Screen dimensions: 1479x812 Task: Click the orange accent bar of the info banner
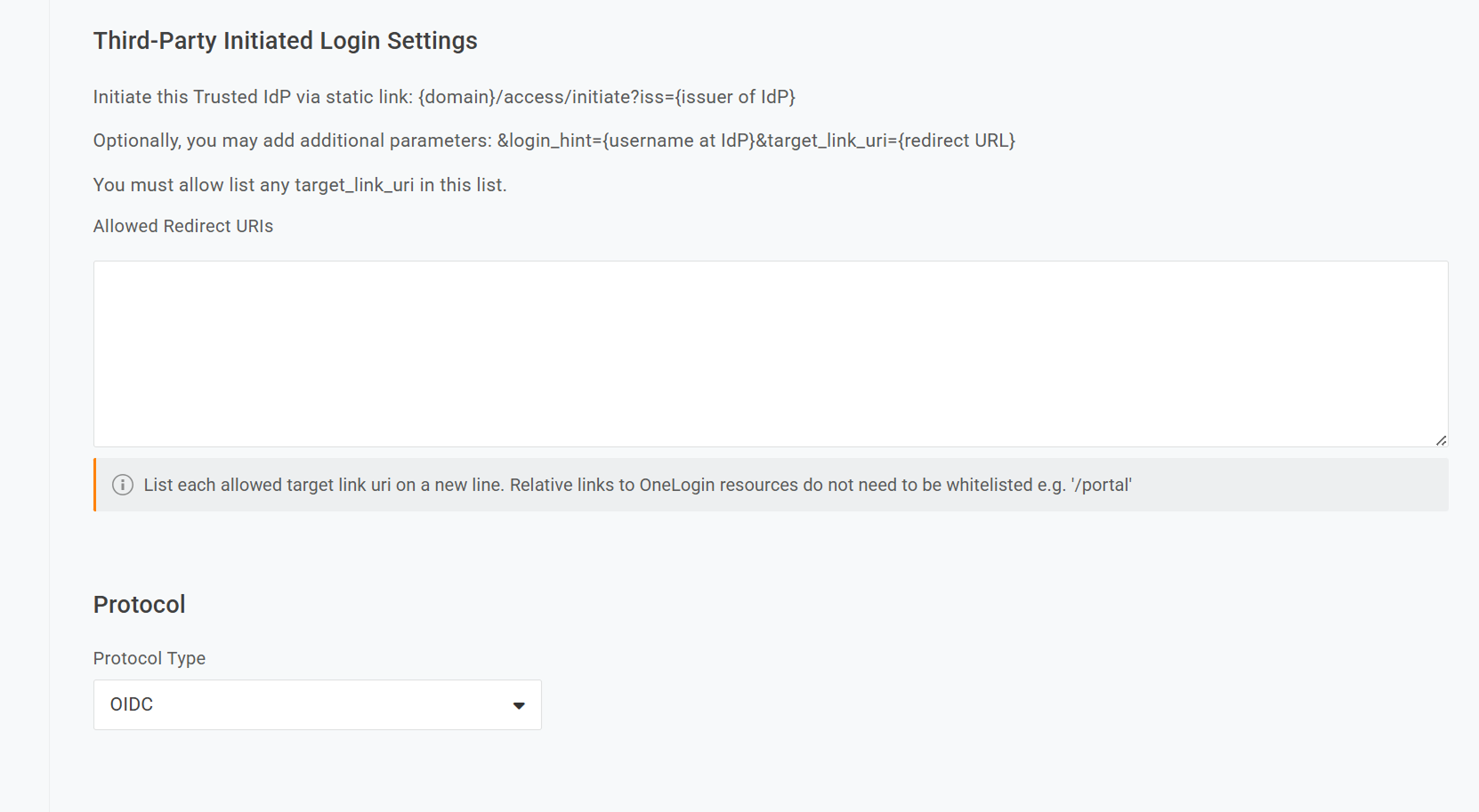[94, 485]
